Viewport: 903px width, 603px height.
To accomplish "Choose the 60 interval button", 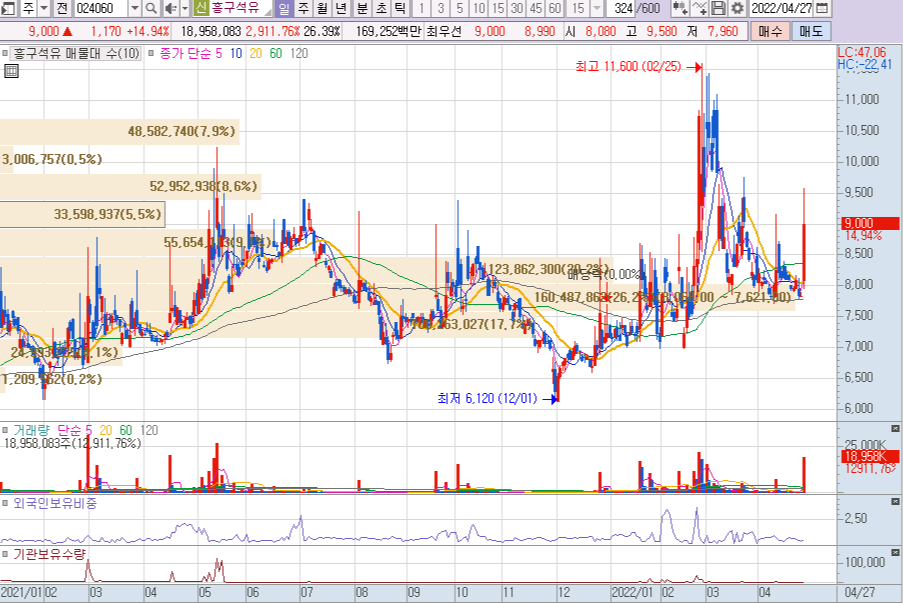I will [x=555, y=8].
